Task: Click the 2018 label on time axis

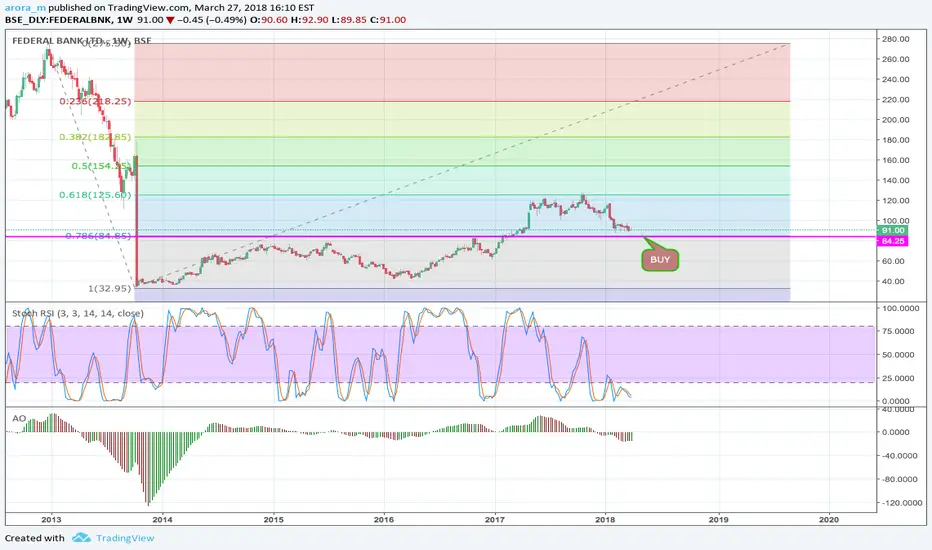Action: pyautogui.click(x=605, y=519)
